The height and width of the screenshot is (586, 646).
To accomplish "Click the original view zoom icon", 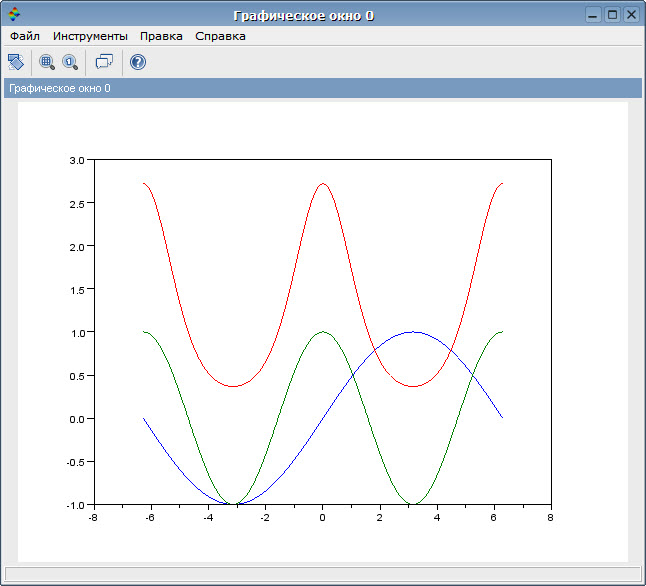I will click(x=70, y=62).
